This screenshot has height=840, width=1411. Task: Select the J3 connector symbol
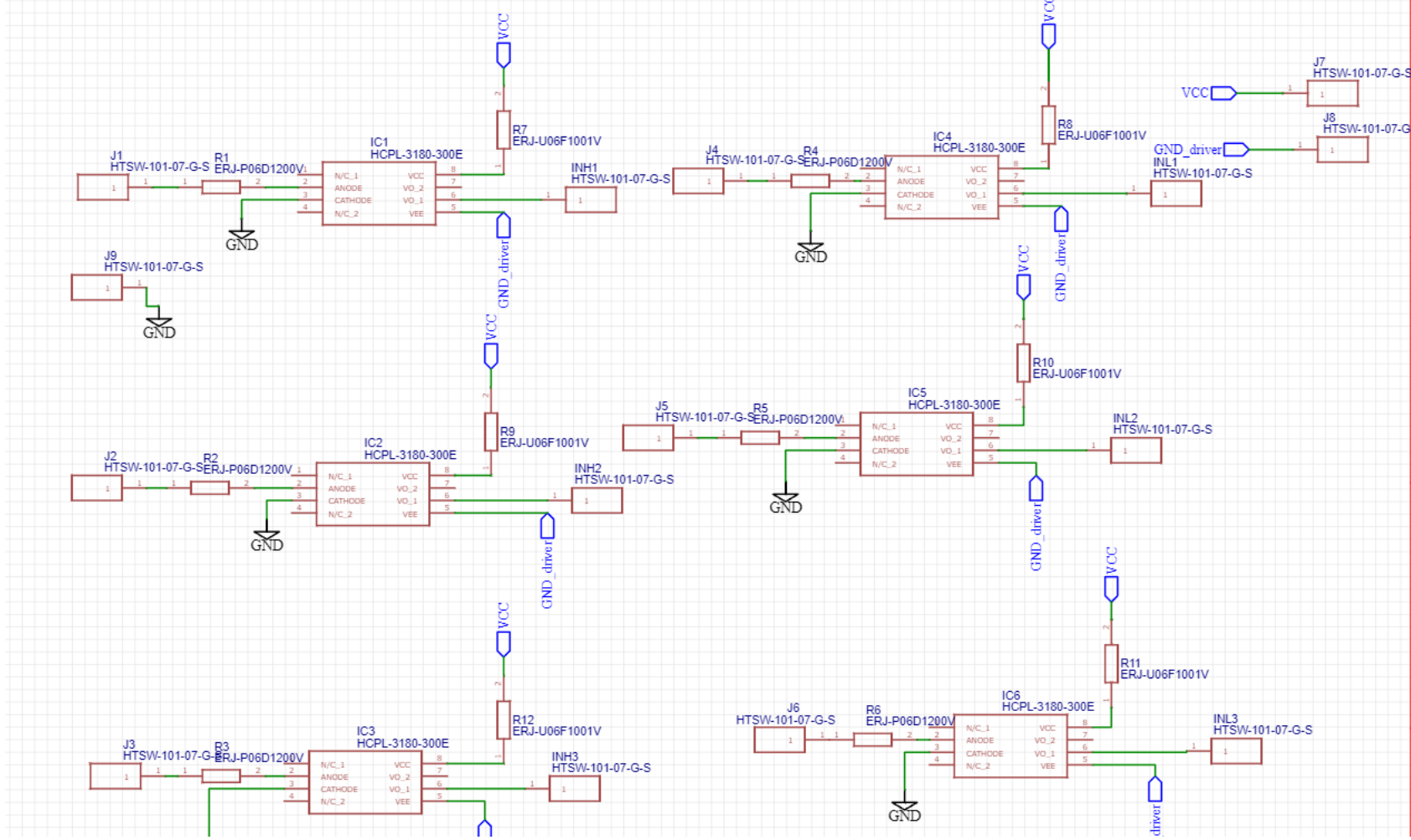point(116,776)
